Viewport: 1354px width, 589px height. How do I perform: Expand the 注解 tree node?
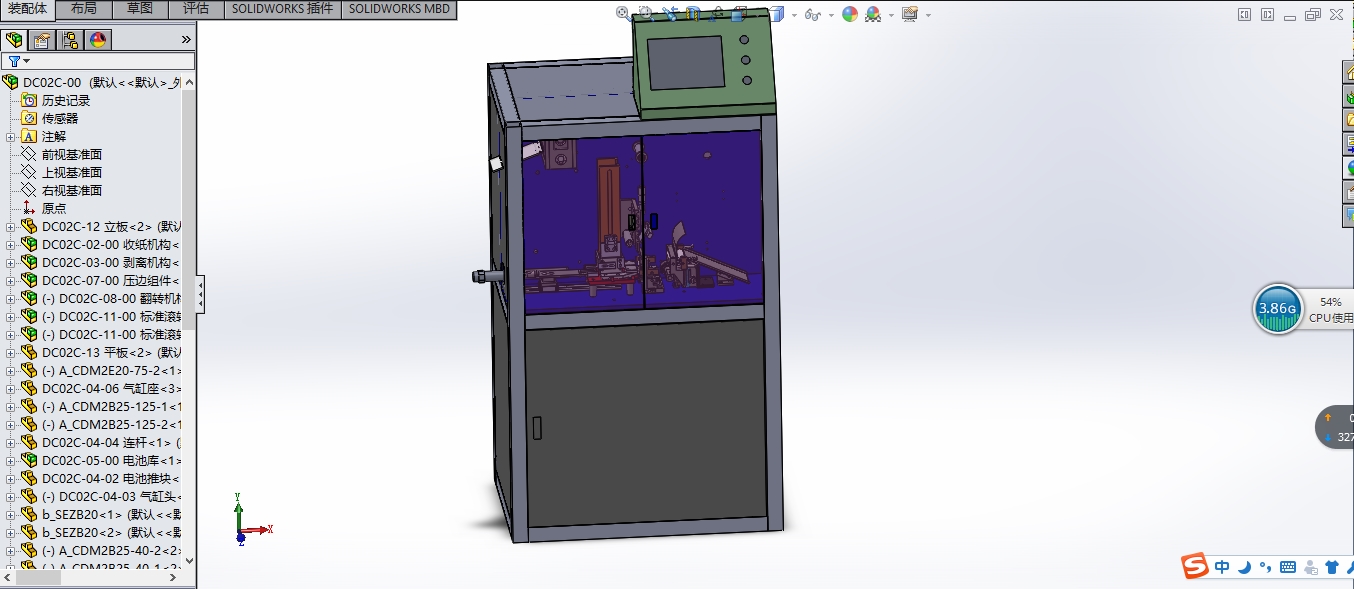tap(11, 137)
